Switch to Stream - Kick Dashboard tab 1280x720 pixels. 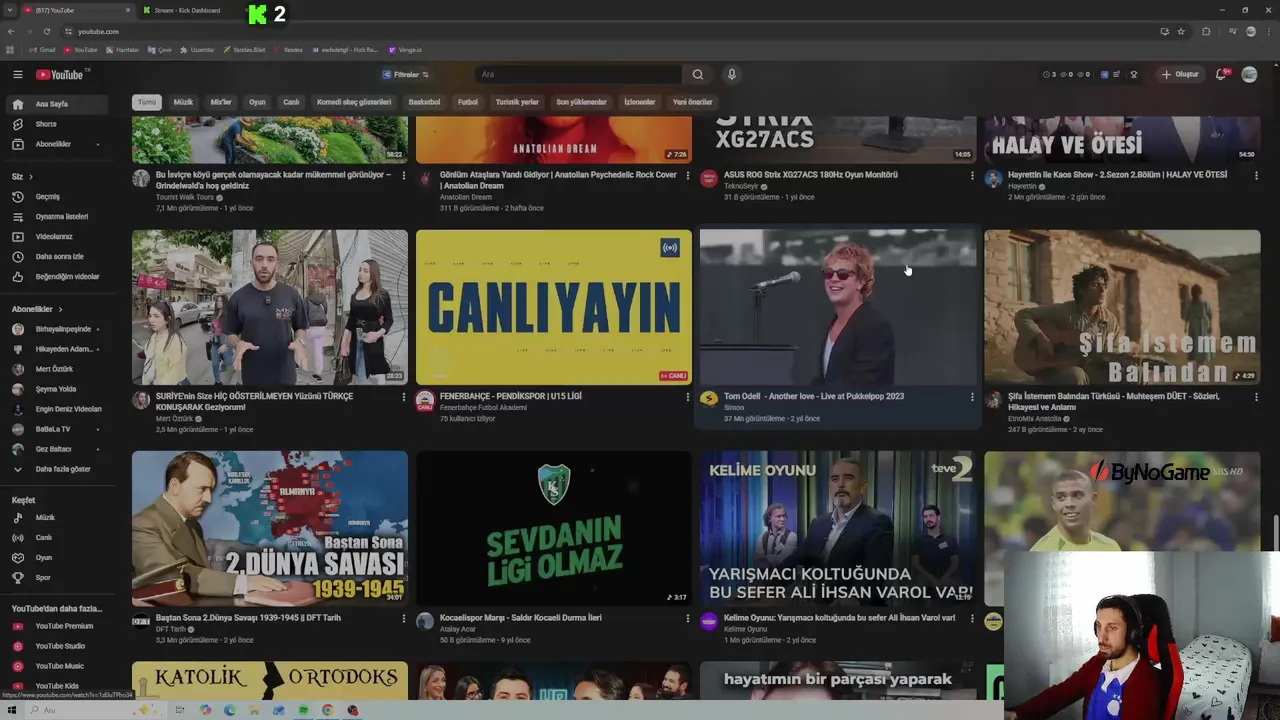coord(187,10)
